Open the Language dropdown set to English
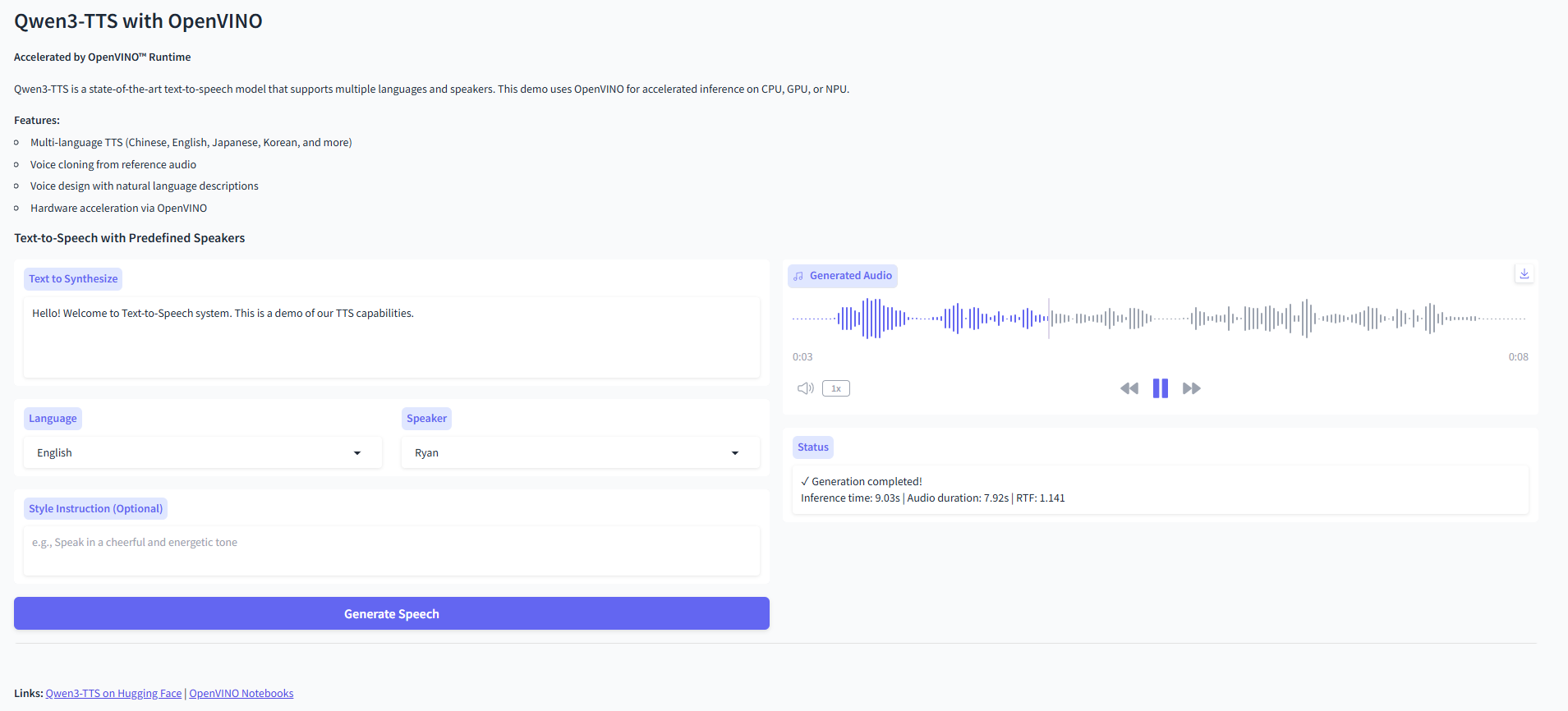 coord(203,453)
